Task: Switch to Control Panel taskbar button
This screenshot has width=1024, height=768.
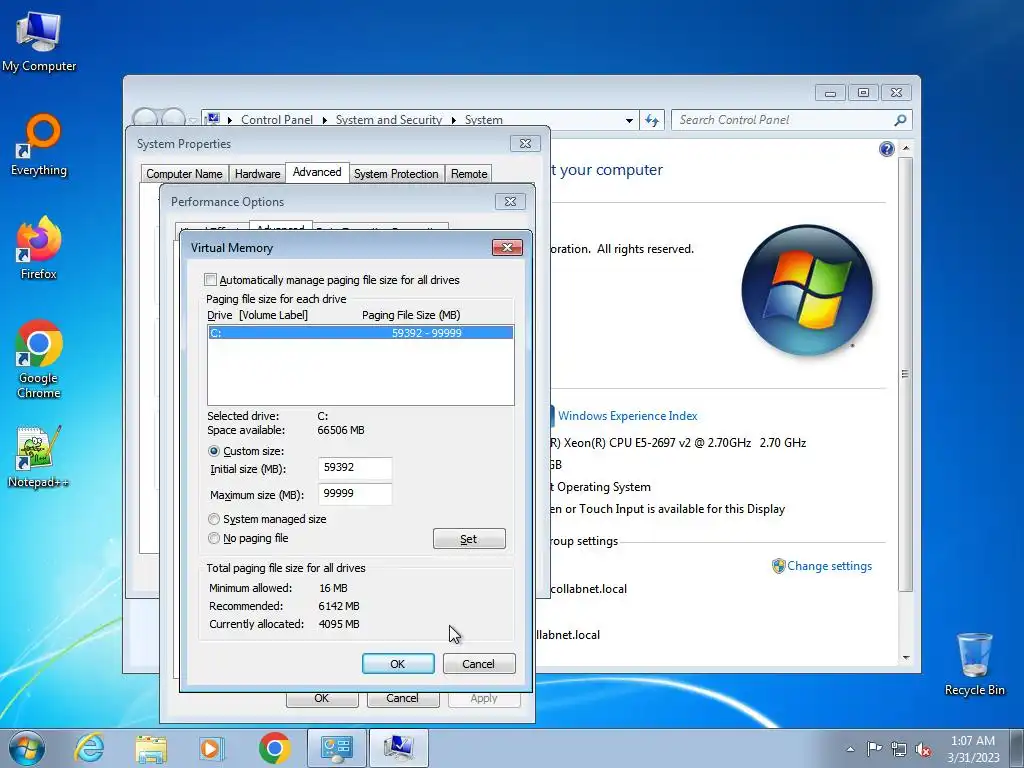Action: coord(336,748)
